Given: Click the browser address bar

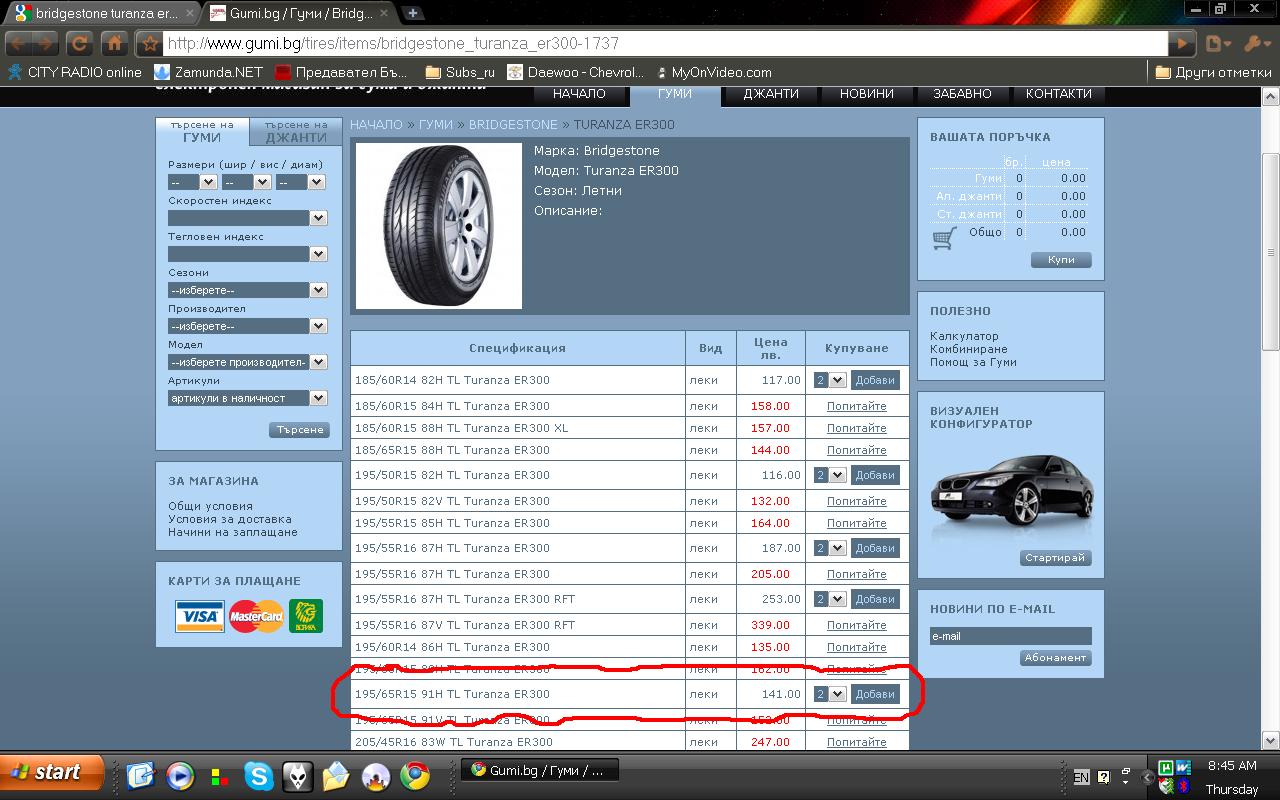Looking at the screenshot, I should pos(665,44).
